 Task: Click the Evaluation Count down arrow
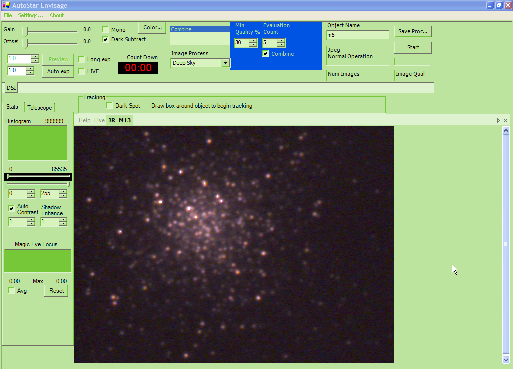[282, 45]
